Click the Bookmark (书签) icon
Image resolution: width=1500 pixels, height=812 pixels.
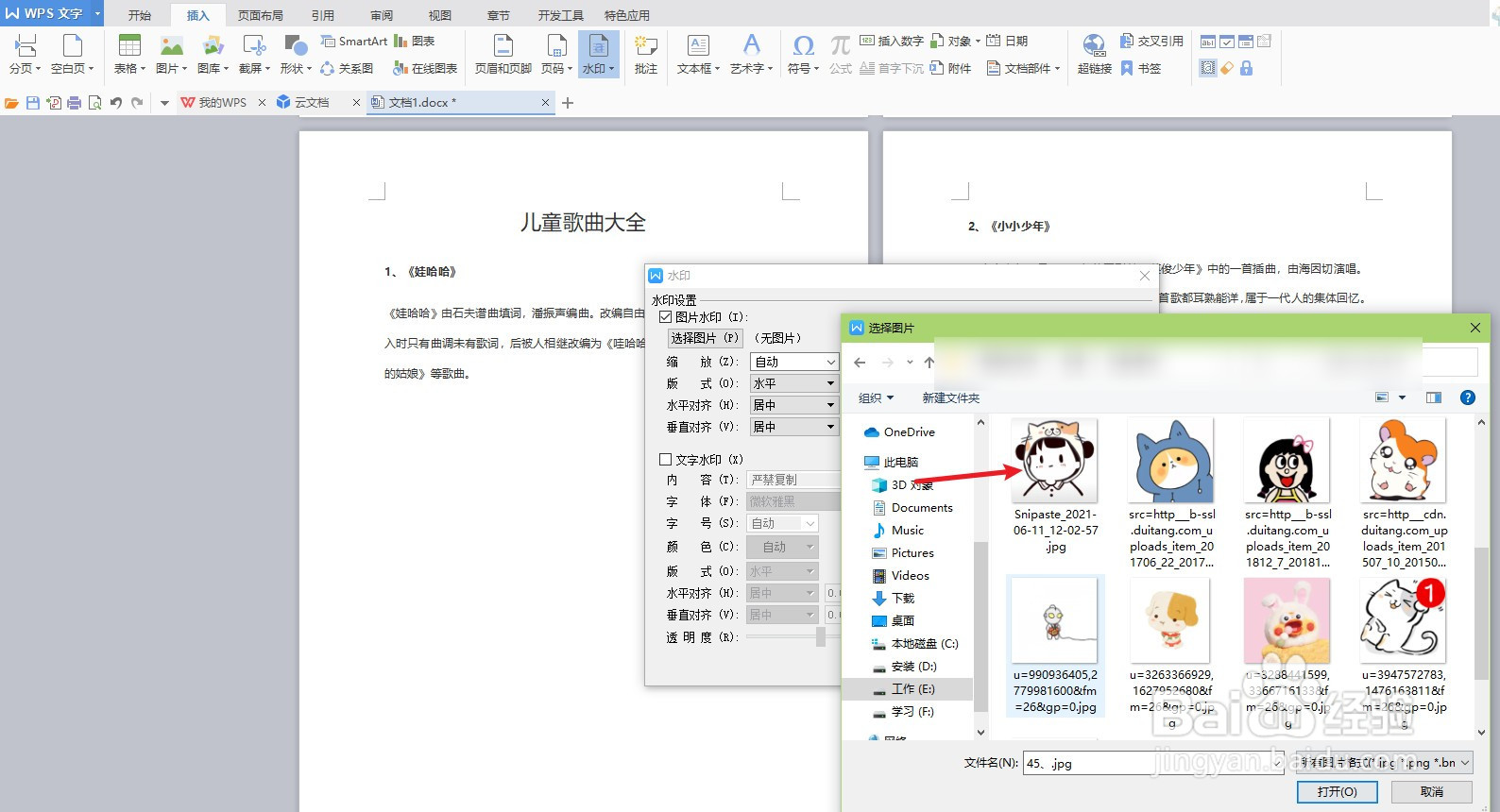(1141, 68)
